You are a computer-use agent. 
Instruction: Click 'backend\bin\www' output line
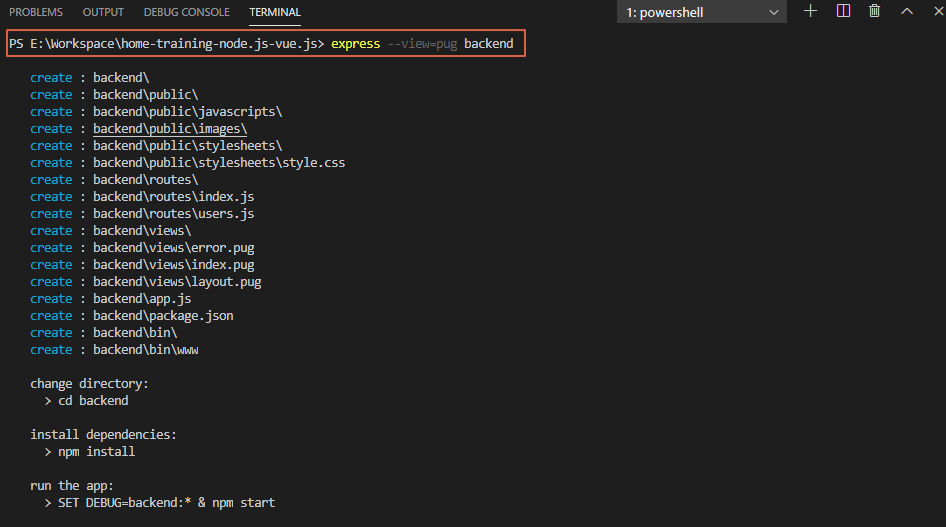pos(146,350)
